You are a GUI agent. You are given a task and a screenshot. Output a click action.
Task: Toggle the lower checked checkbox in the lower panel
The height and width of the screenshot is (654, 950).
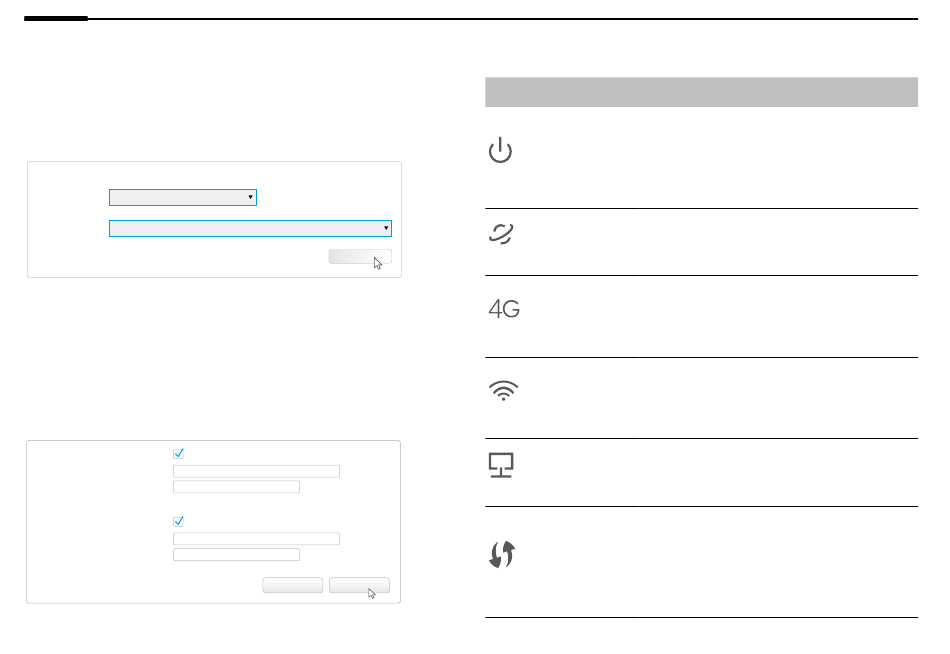click(x=178, y=521)
